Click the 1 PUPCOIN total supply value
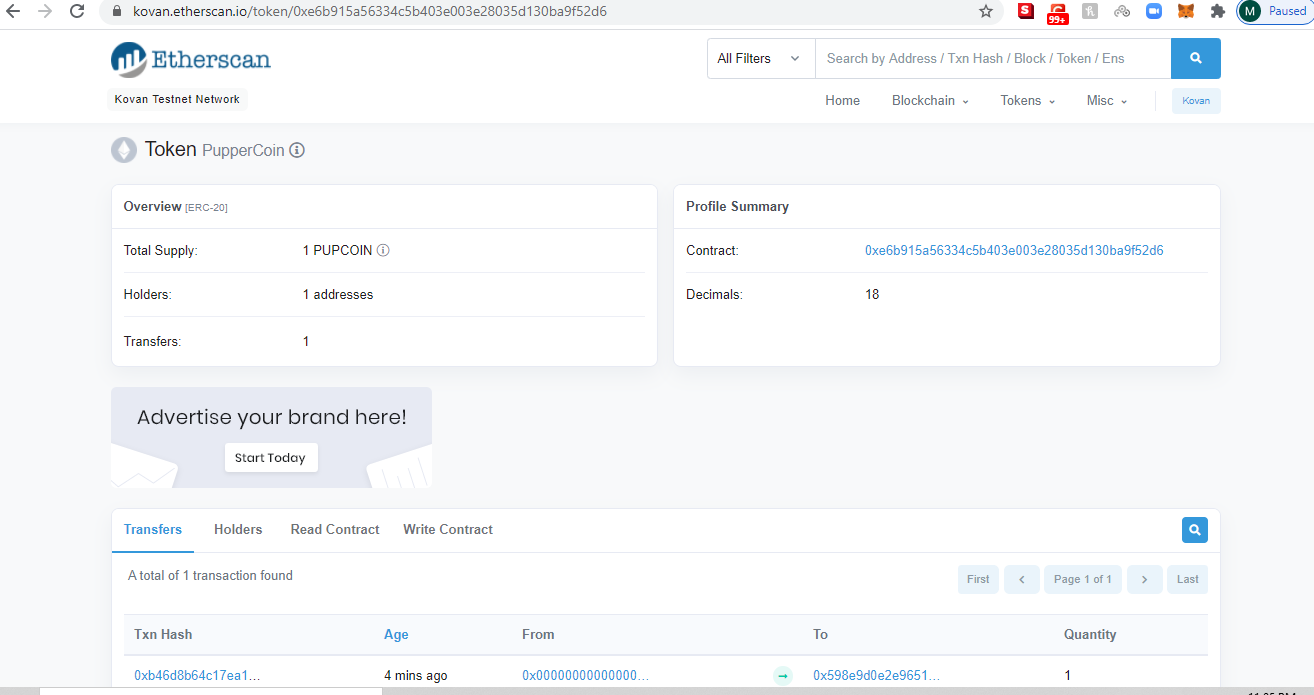 337,250
